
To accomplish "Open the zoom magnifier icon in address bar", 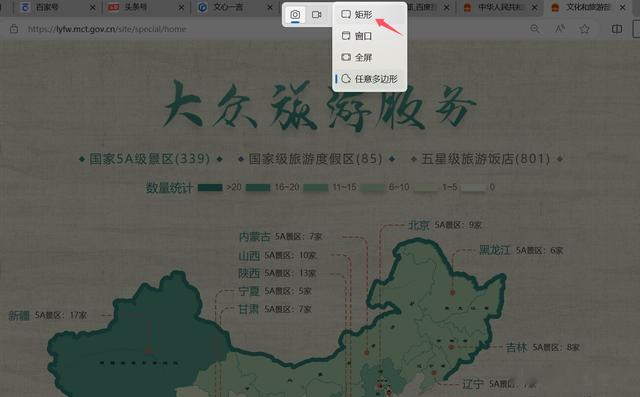I will tap(535, 29).
